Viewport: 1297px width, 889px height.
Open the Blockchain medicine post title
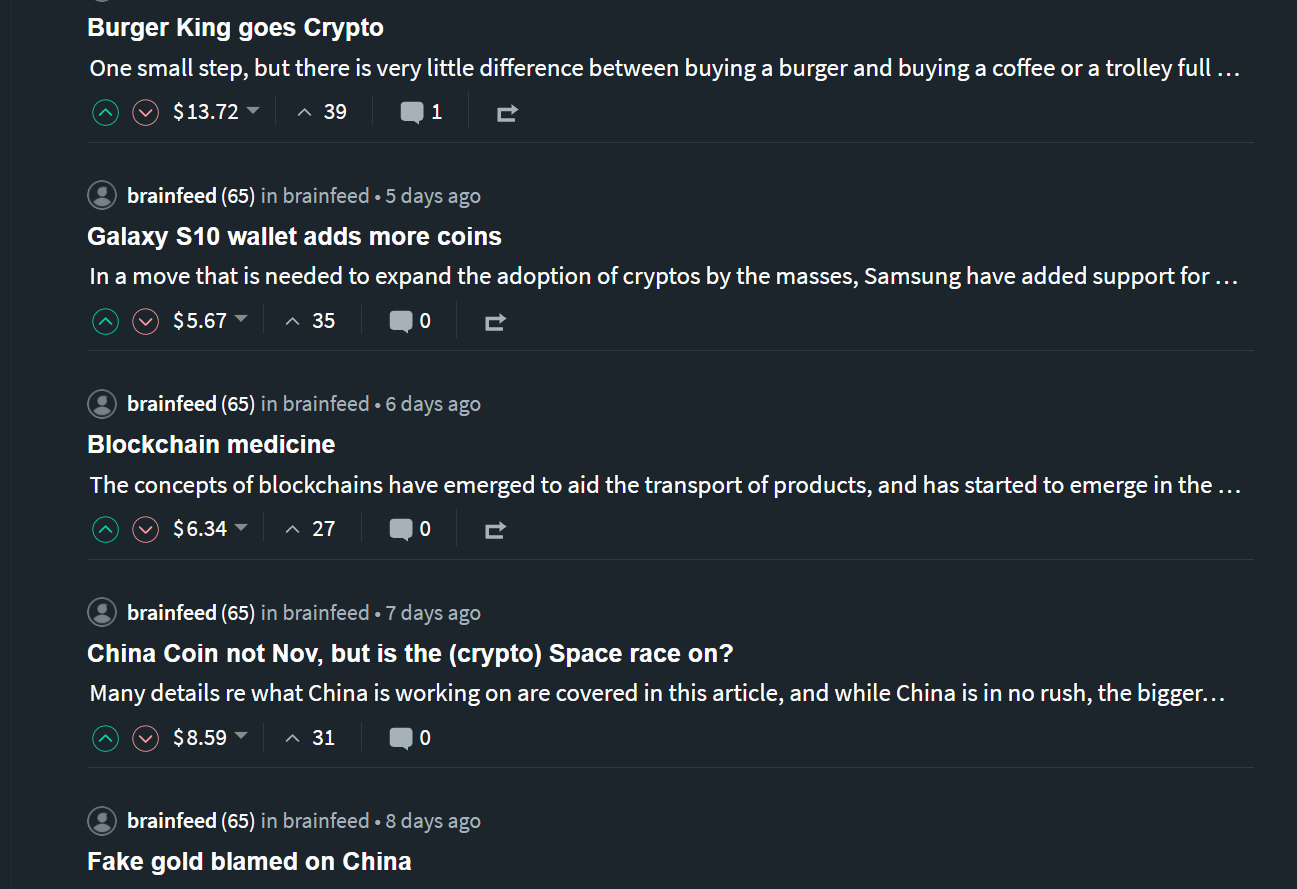211,445
